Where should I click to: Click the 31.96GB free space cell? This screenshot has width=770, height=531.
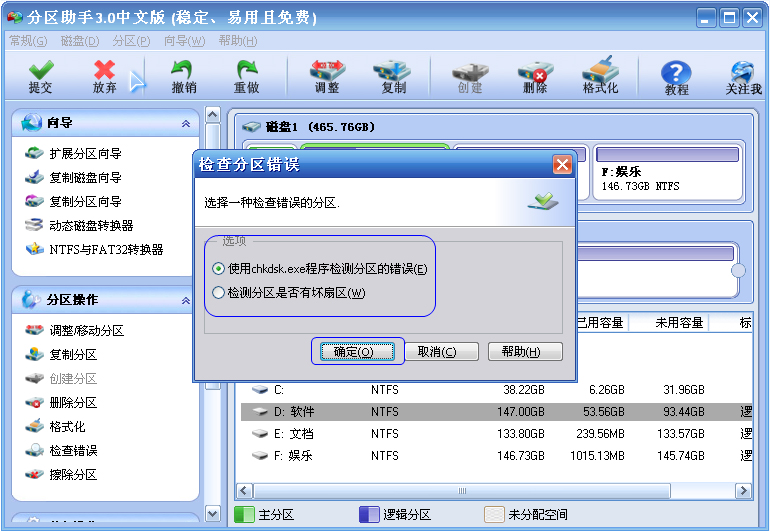684,390
